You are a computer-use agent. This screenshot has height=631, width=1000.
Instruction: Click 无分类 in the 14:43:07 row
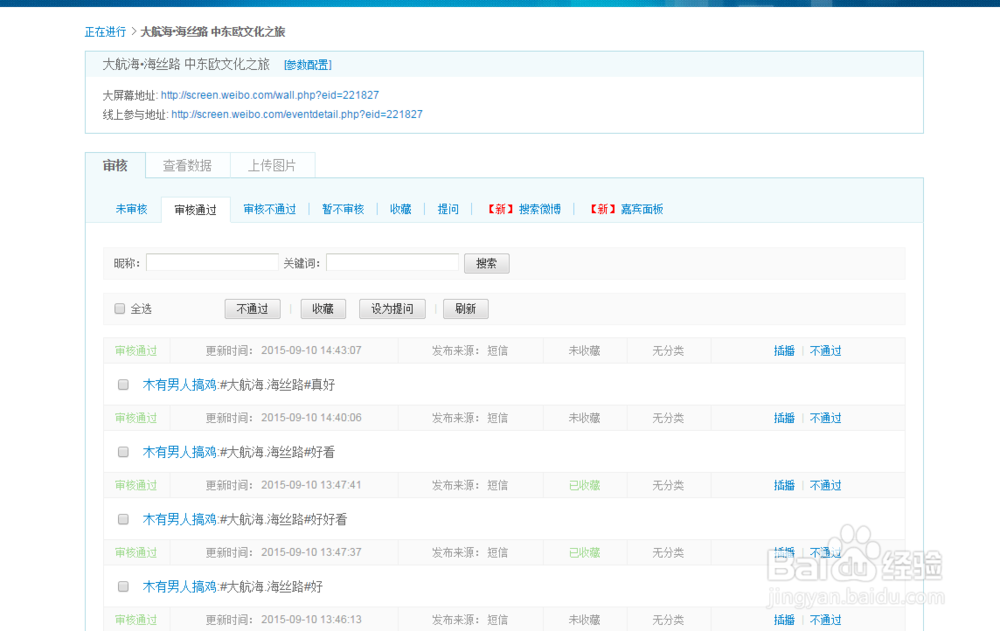pos(668,351)
